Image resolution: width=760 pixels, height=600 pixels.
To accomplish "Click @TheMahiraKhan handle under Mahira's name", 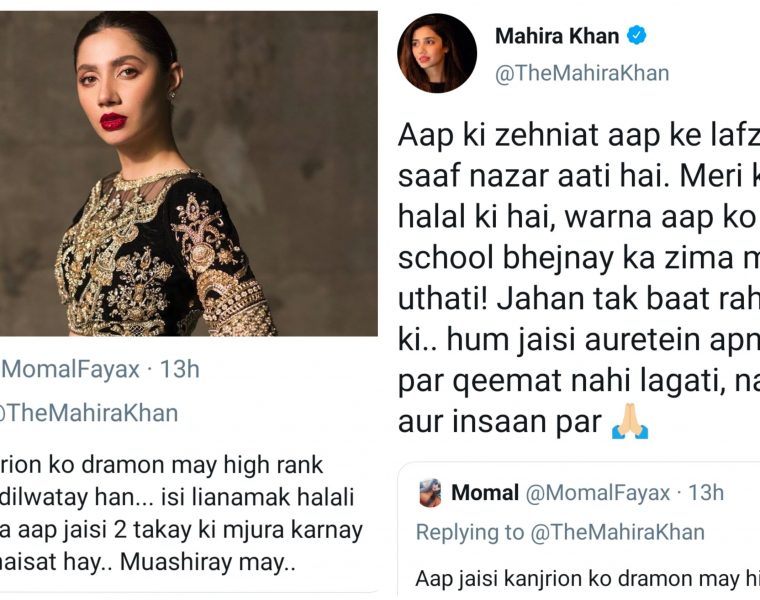I will tap(582, 73).
